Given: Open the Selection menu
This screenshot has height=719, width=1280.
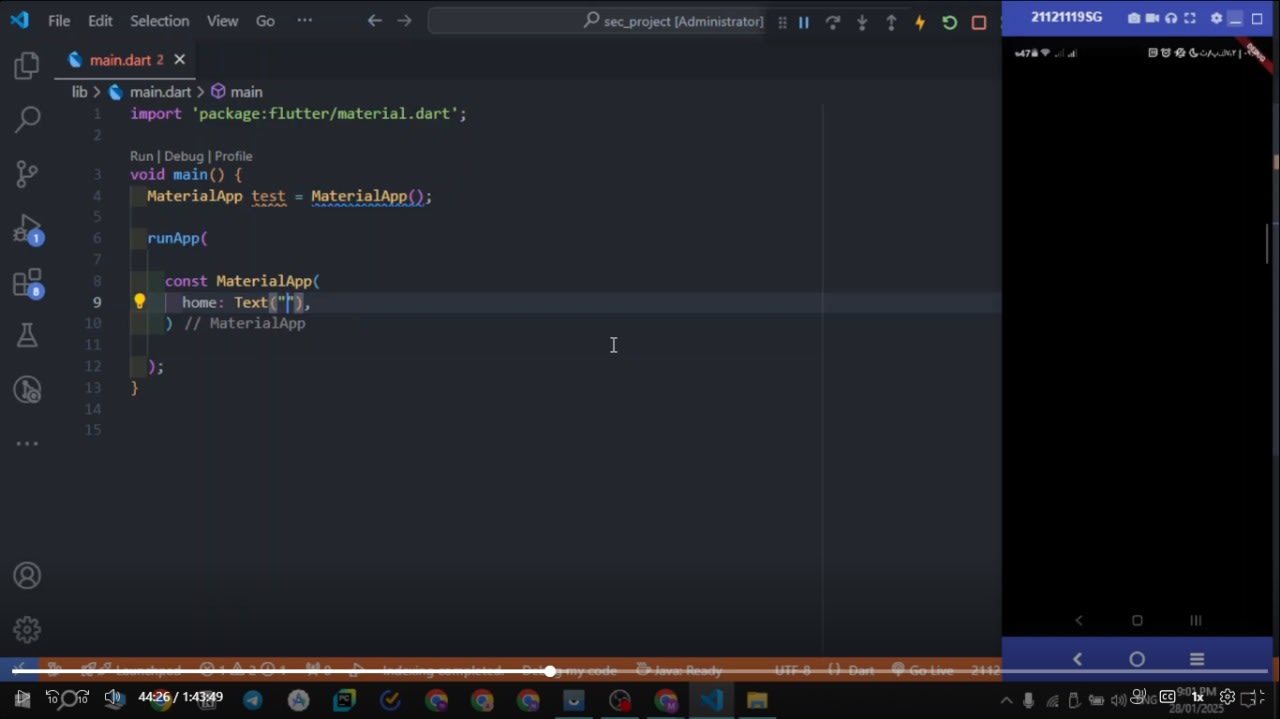Looking at the screenshot, I should 159,20.
